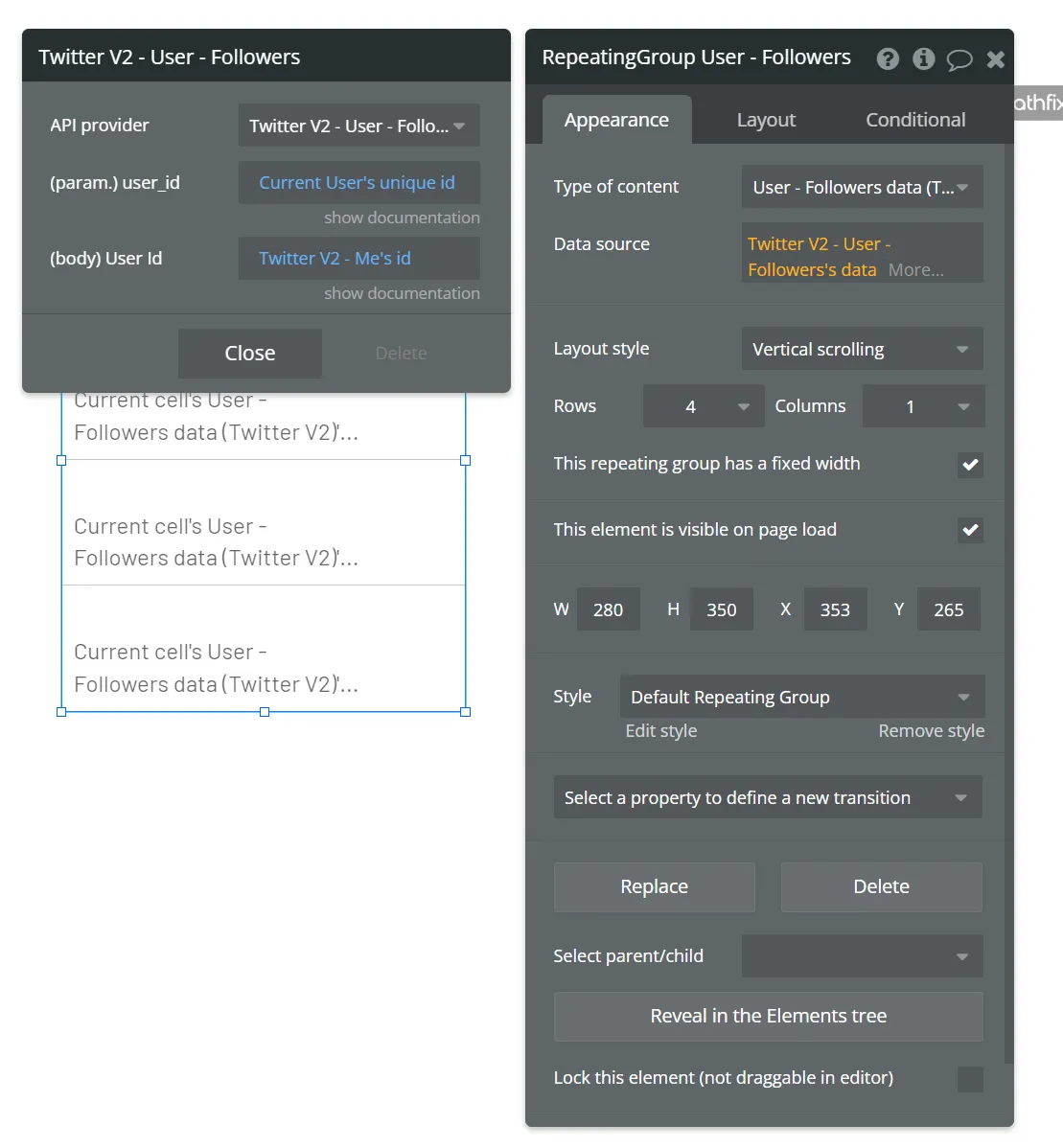The height and width of the screenshot is (1148, 1063).
Task: Open the Columns dropdown
Action: click(x=923, y=406)
